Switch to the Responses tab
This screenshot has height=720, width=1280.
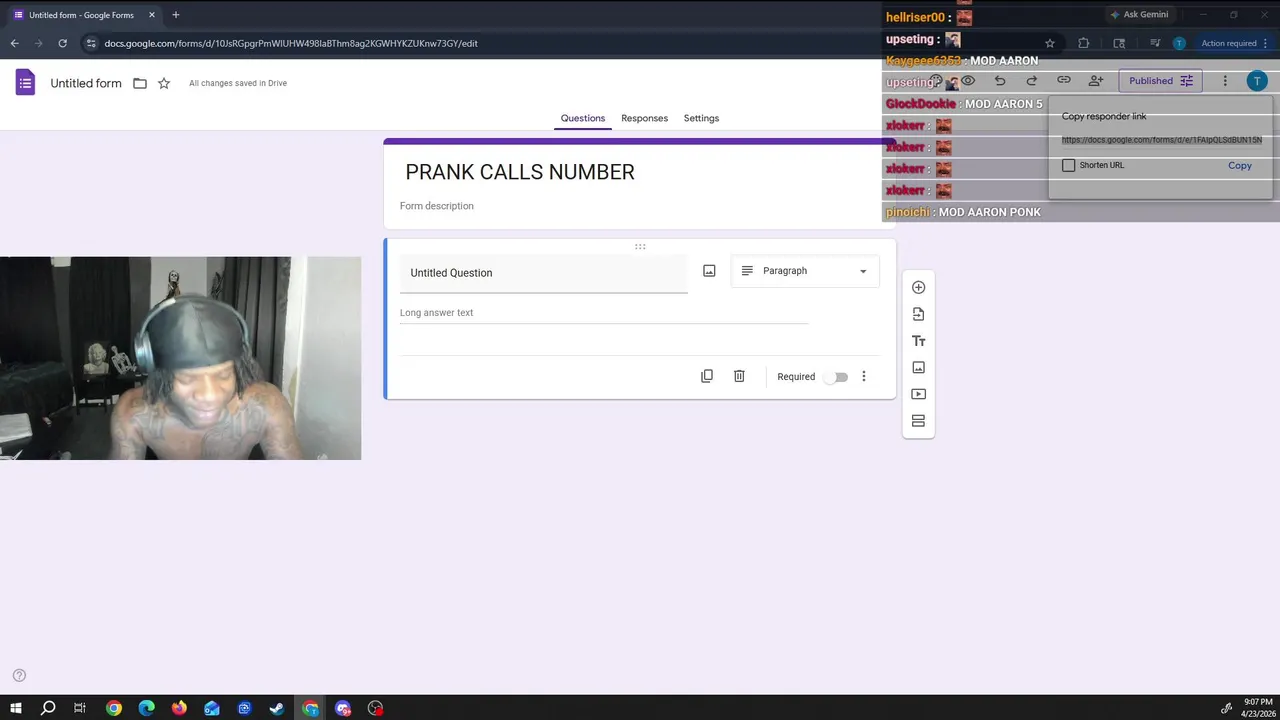(x=644, y=118)
